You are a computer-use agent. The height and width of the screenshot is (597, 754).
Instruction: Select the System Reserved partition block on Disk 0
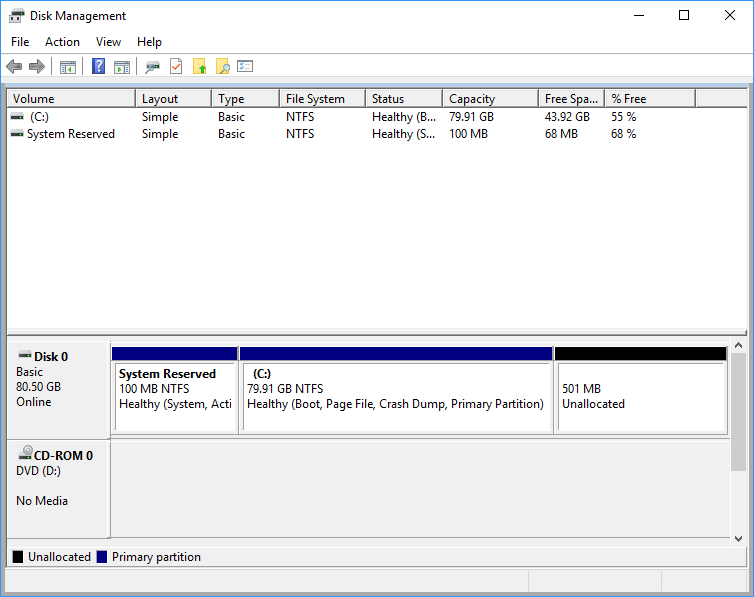point(175,390)
